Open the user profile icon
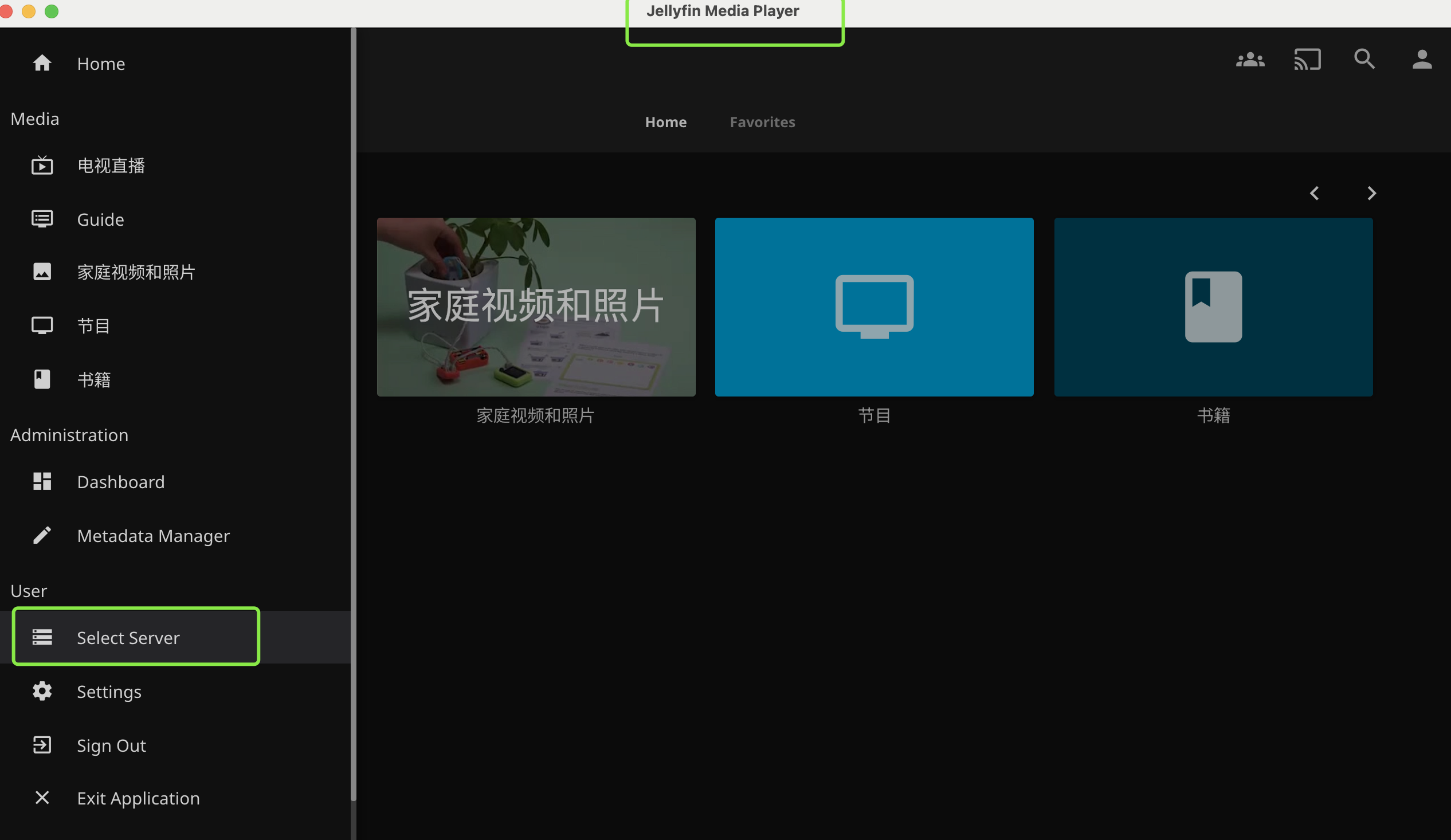 (x=1422, y=59)
